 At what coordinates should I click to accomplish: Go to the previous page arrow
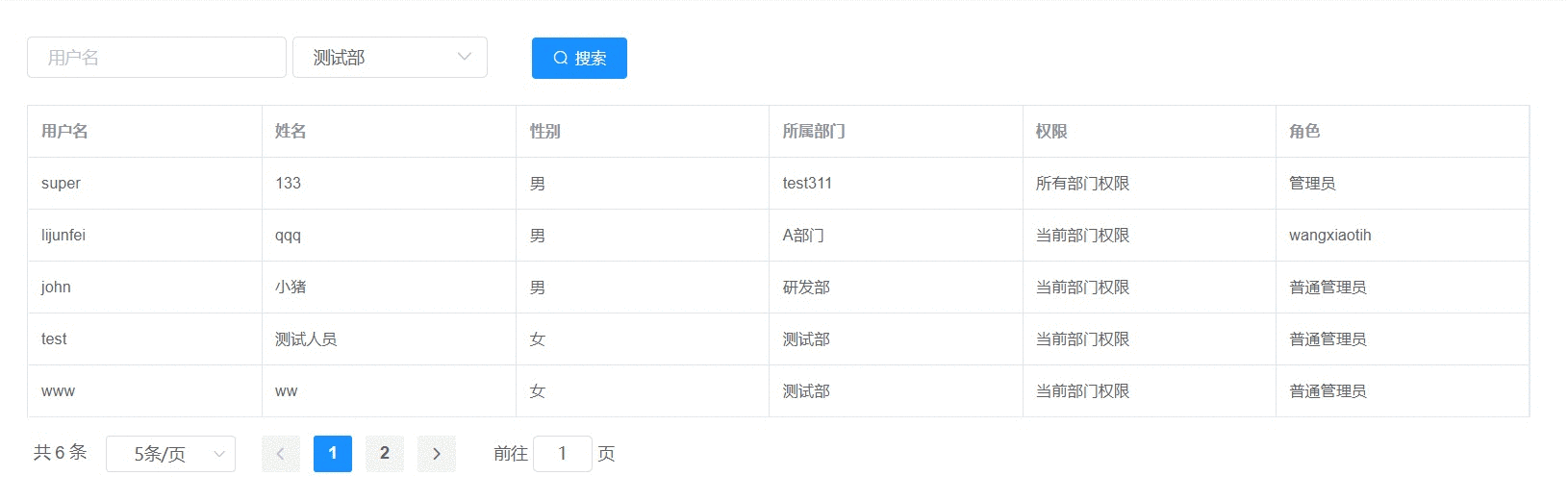281,454
